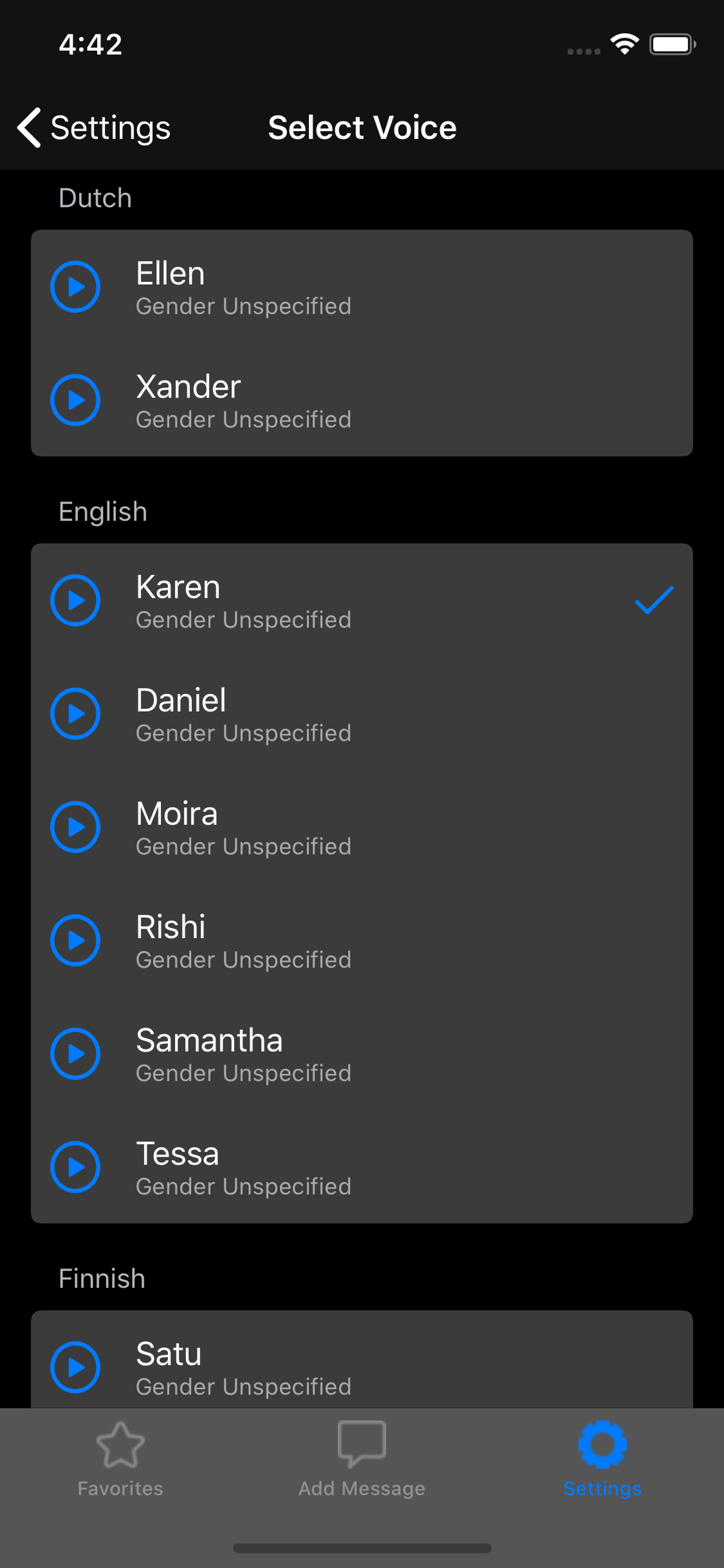Select the Moira voice row

pyautogui.click(x=365, y=827)
